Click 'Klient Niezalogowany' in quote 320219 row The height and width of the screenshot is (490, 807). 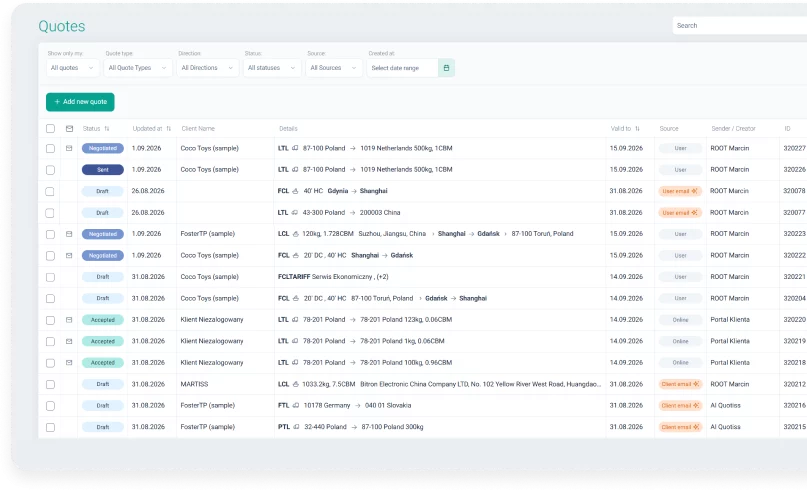212,341
